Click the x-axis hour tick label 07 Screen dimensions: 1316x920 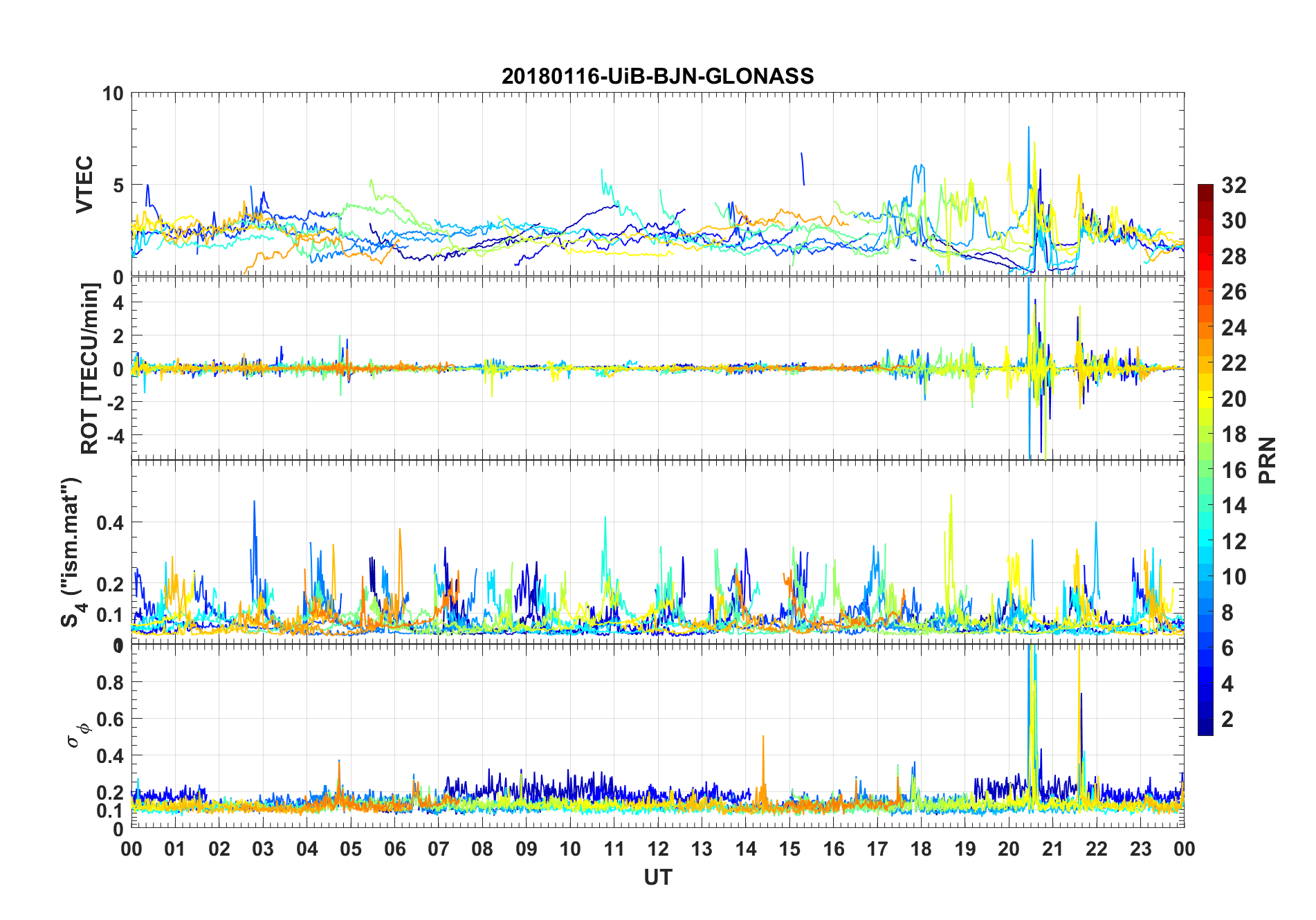tap(439, 849)
